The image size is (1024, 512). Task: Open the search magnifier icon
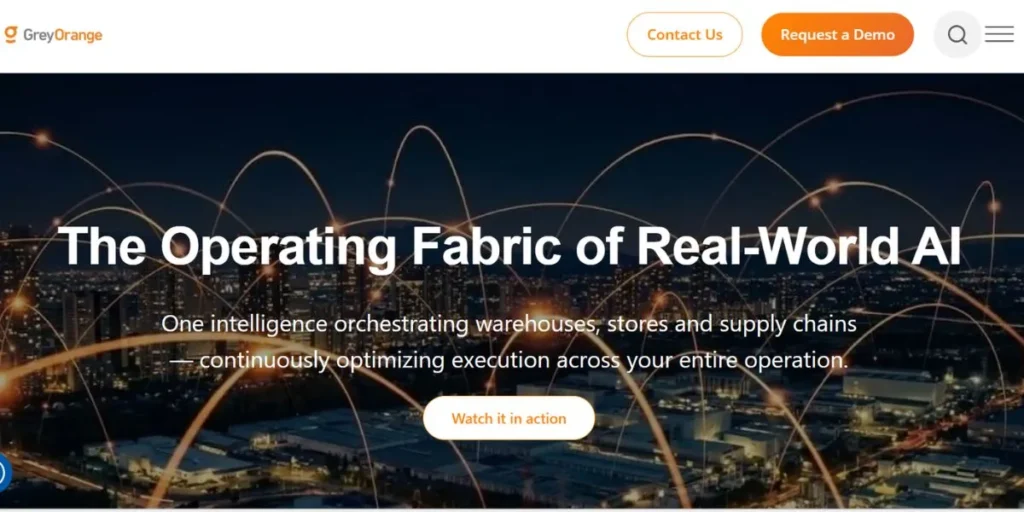point(957,35)
